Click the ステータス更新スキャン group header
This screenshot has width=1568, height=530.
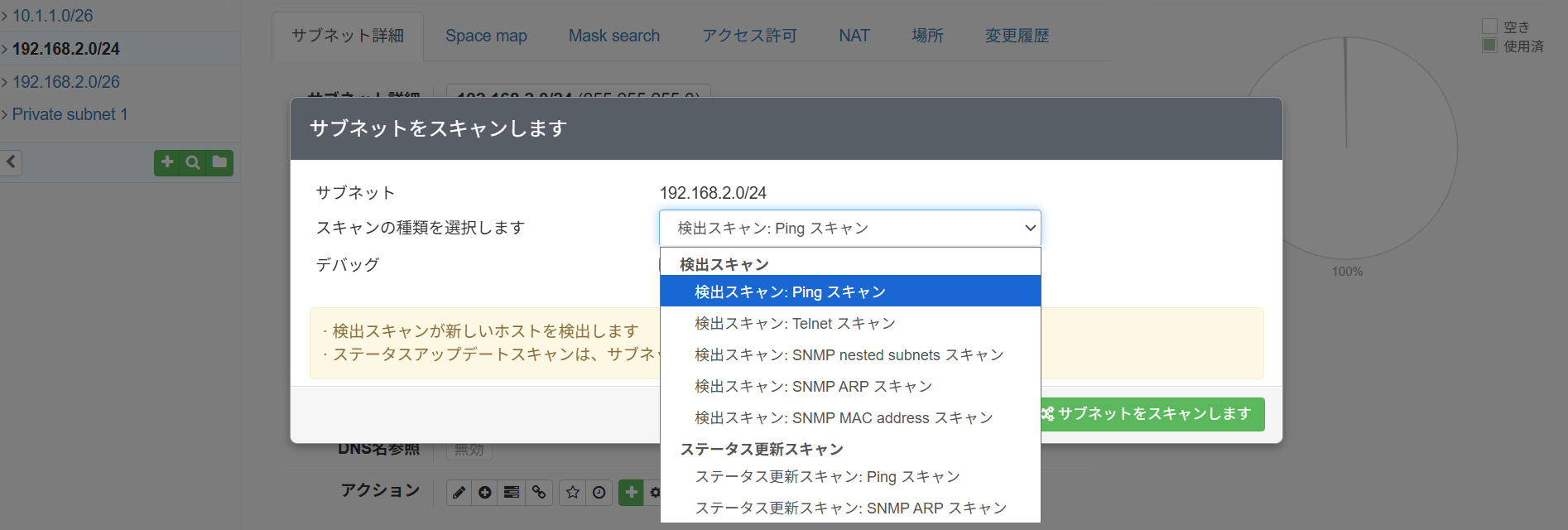coord(762,449)
